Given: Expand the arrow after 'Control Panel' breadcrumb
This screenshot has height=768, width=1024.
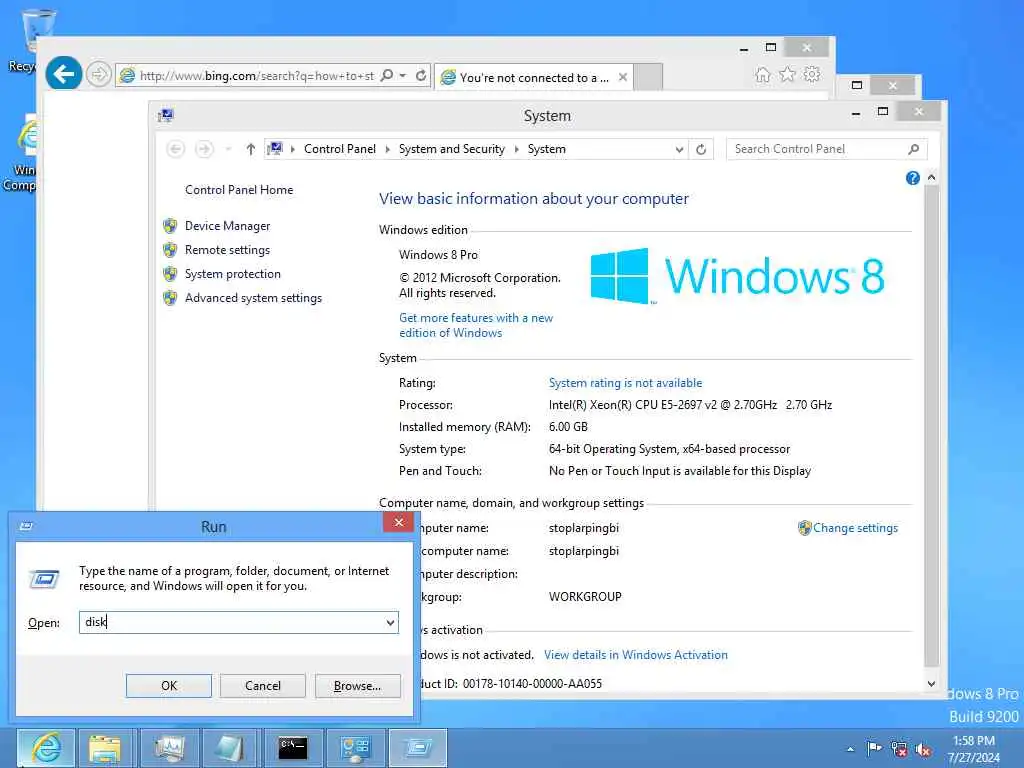Looking at the screenshot, I should pyautogui.click(x=387, y=150).
